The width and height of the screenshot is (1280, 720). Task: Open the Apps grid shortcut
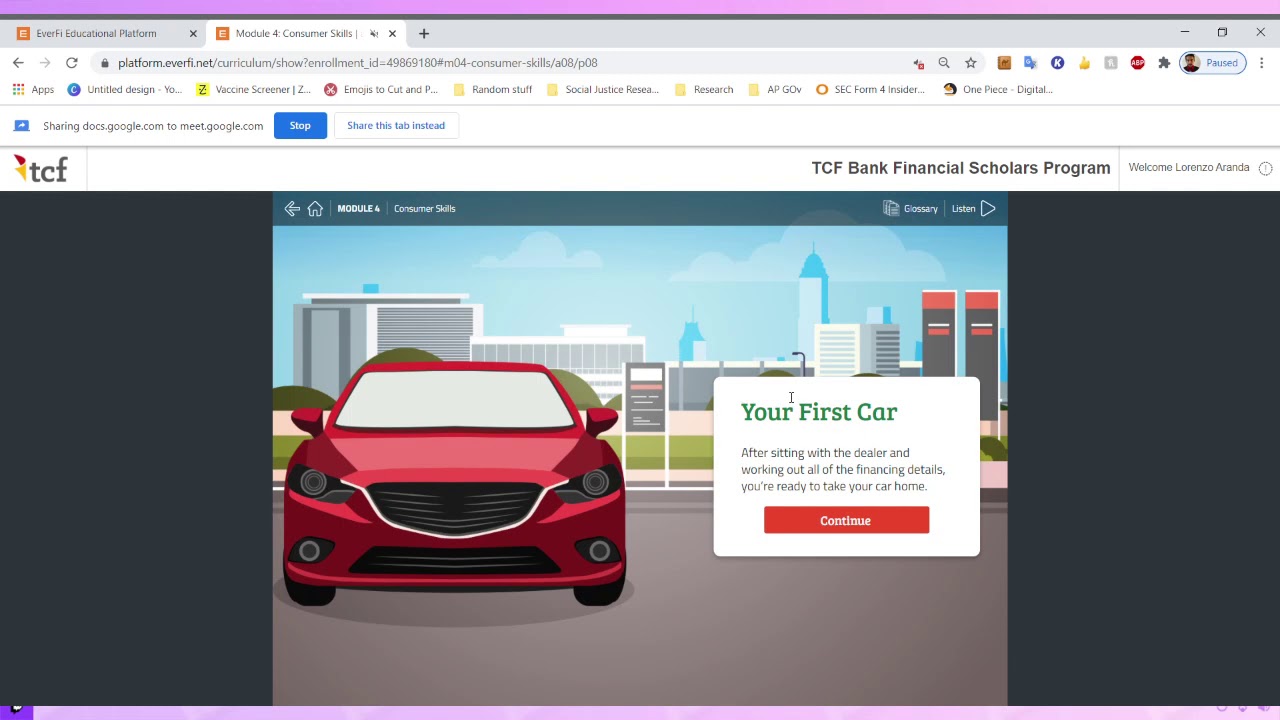(34, 89)
